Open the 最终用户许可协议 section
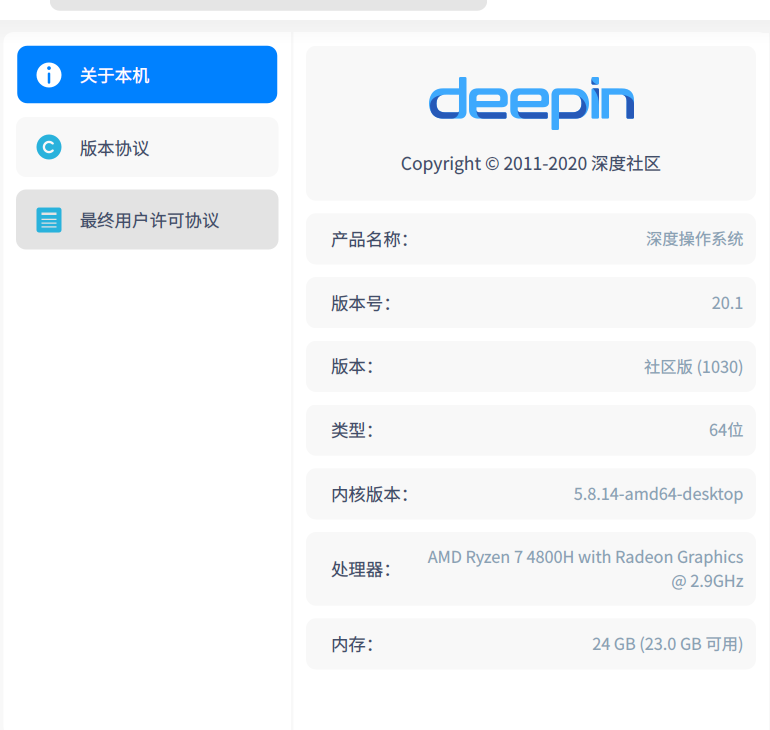Viewport: 770px width, 730px height. (147, 219)
